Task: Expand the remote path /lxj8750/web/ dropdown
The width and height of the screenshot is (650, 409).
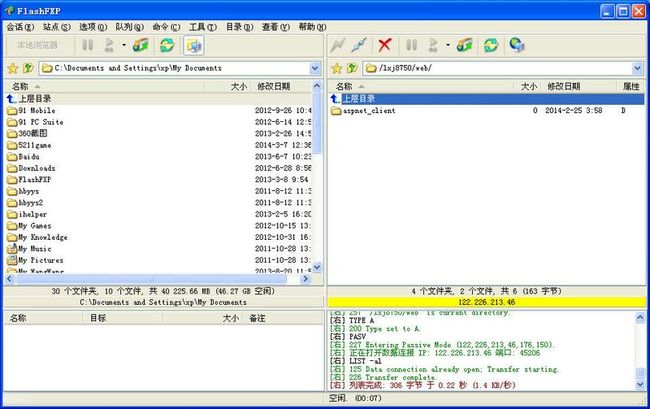Action: point(638,68)
